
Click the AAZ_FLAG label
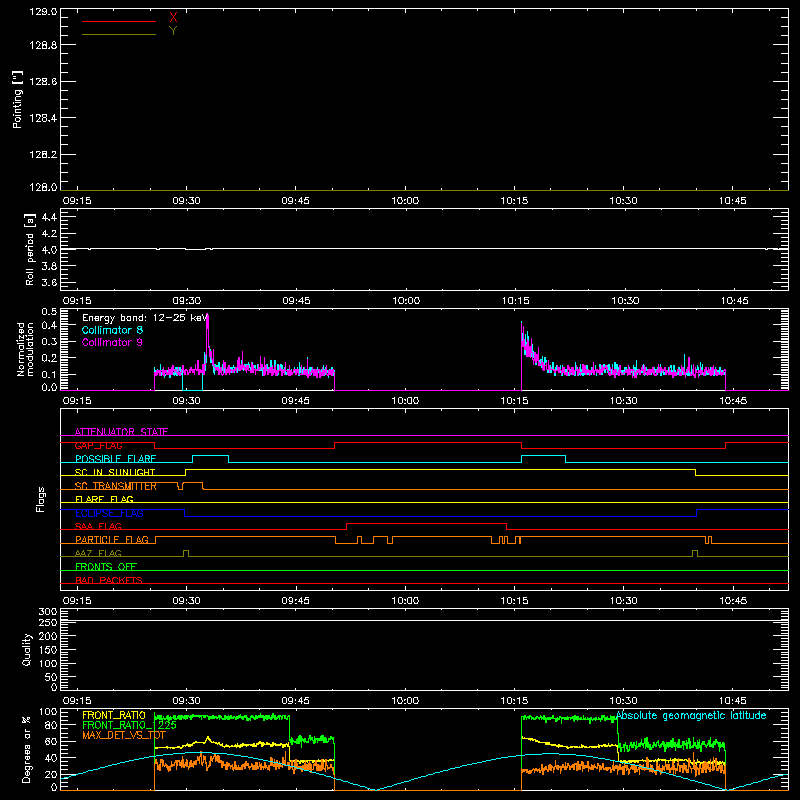coord(98,554)
